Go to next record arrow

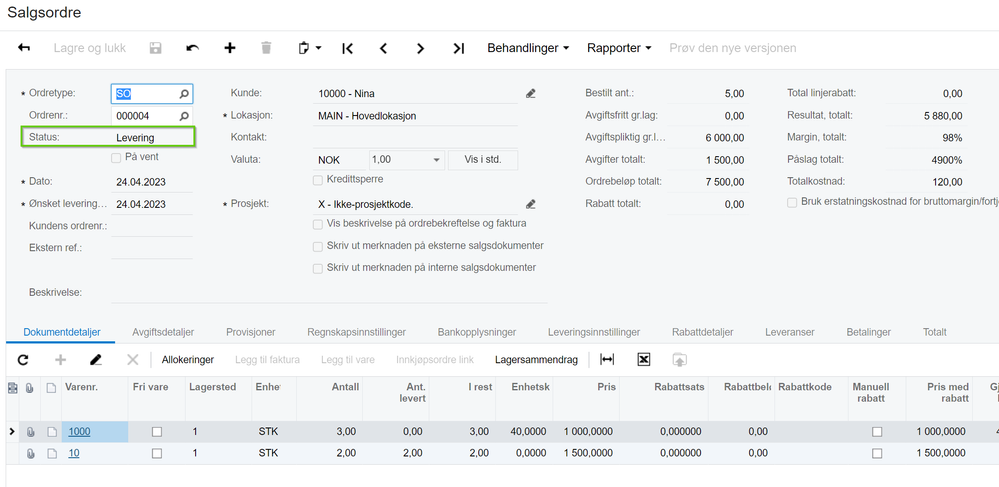point(421,48)
